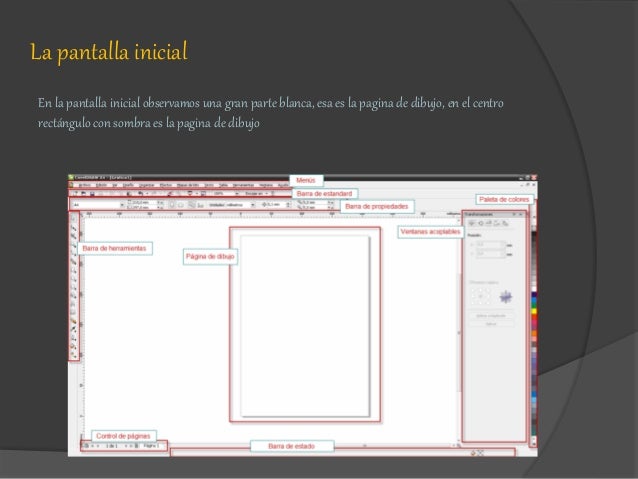Pick the yellow swatch in the color palette
The width and height of the screenshot is (638, 479).
click(534, 311)
